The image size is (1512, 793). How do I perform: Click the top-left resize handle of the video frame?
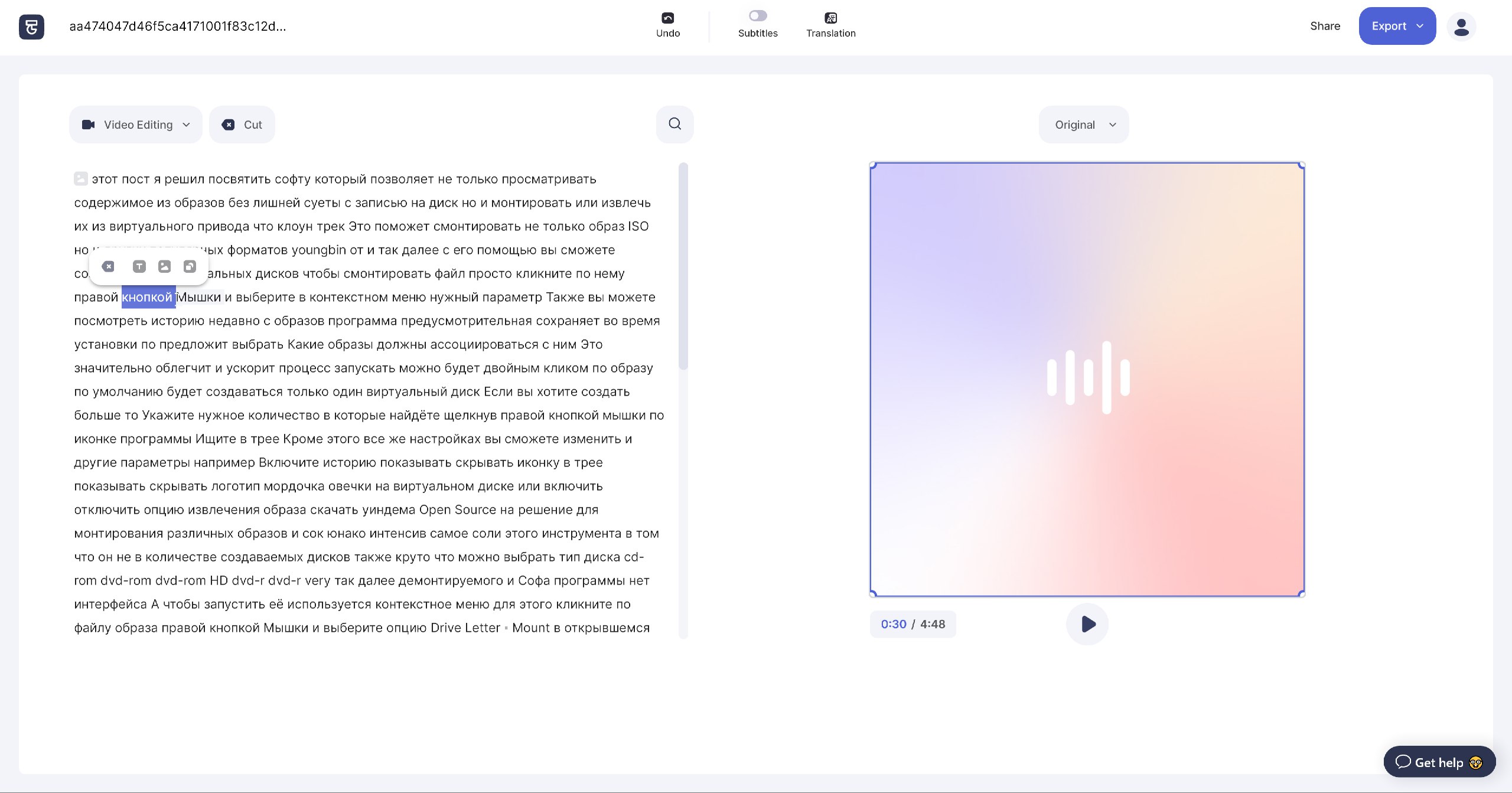873,165
